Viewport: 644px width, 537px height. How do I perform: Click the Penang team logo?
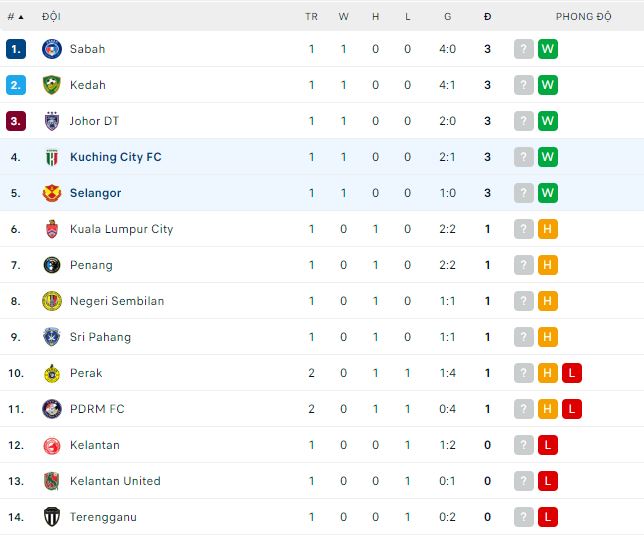[52, 265]
